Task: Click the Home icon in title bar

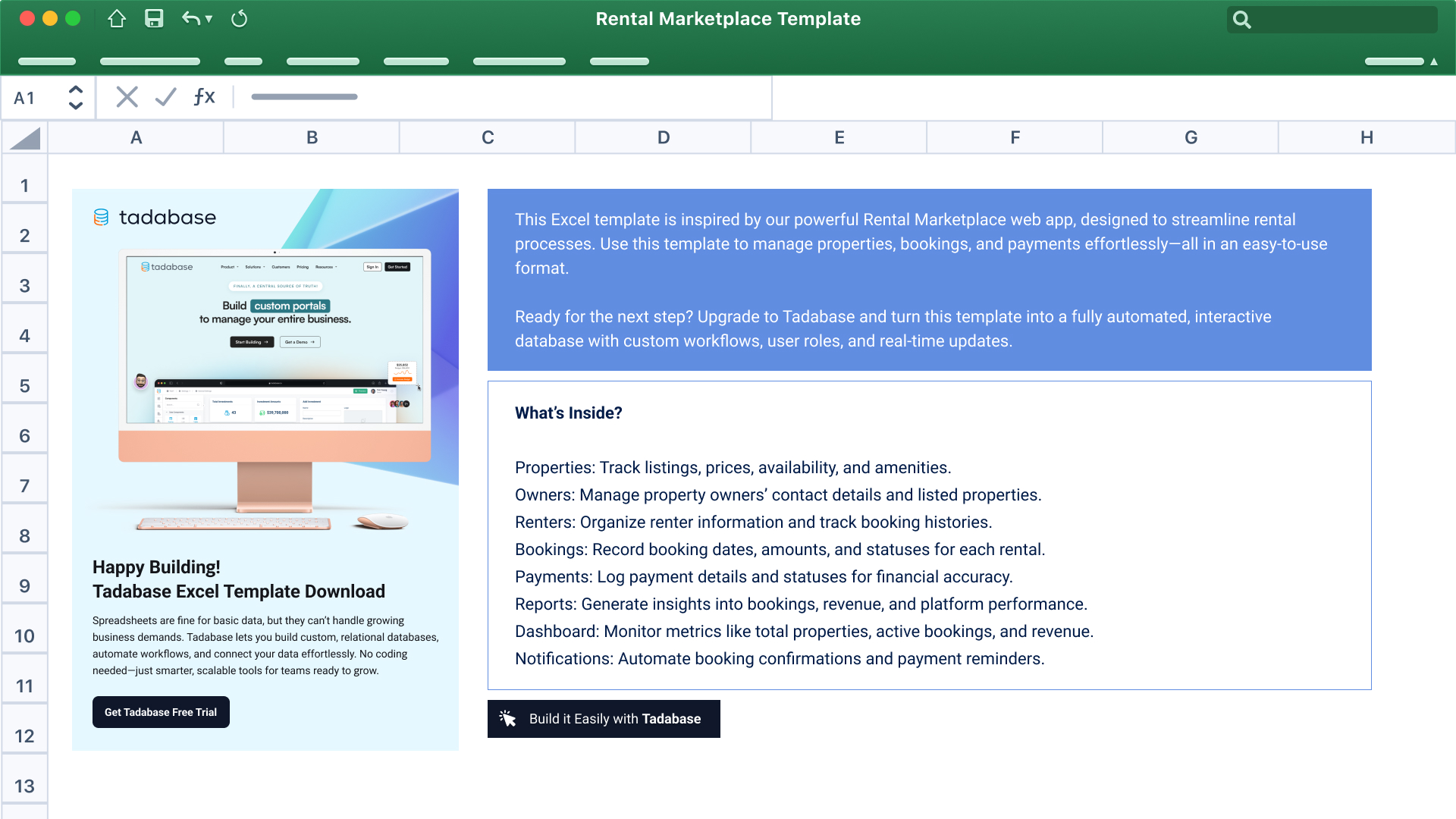Action: pyautogui.click(x=117, y=19)
